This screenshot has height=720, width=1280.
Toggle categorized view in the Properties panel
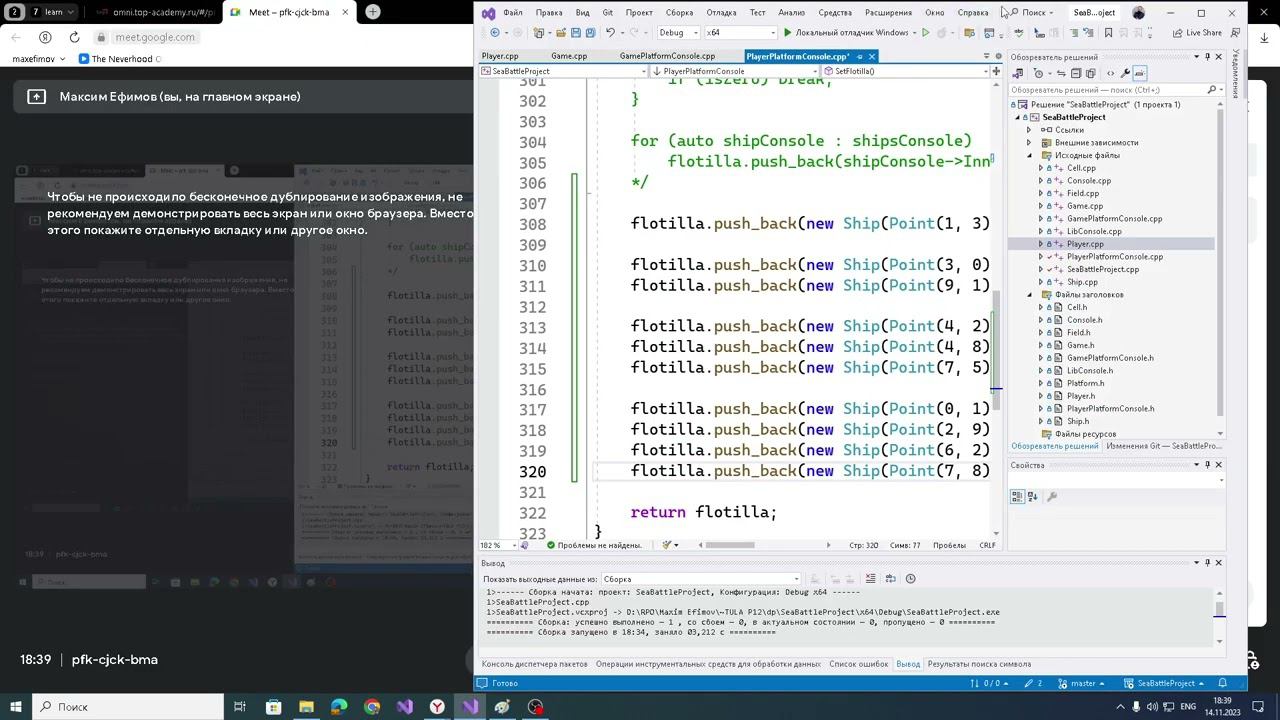click(x=1018, y=496)
